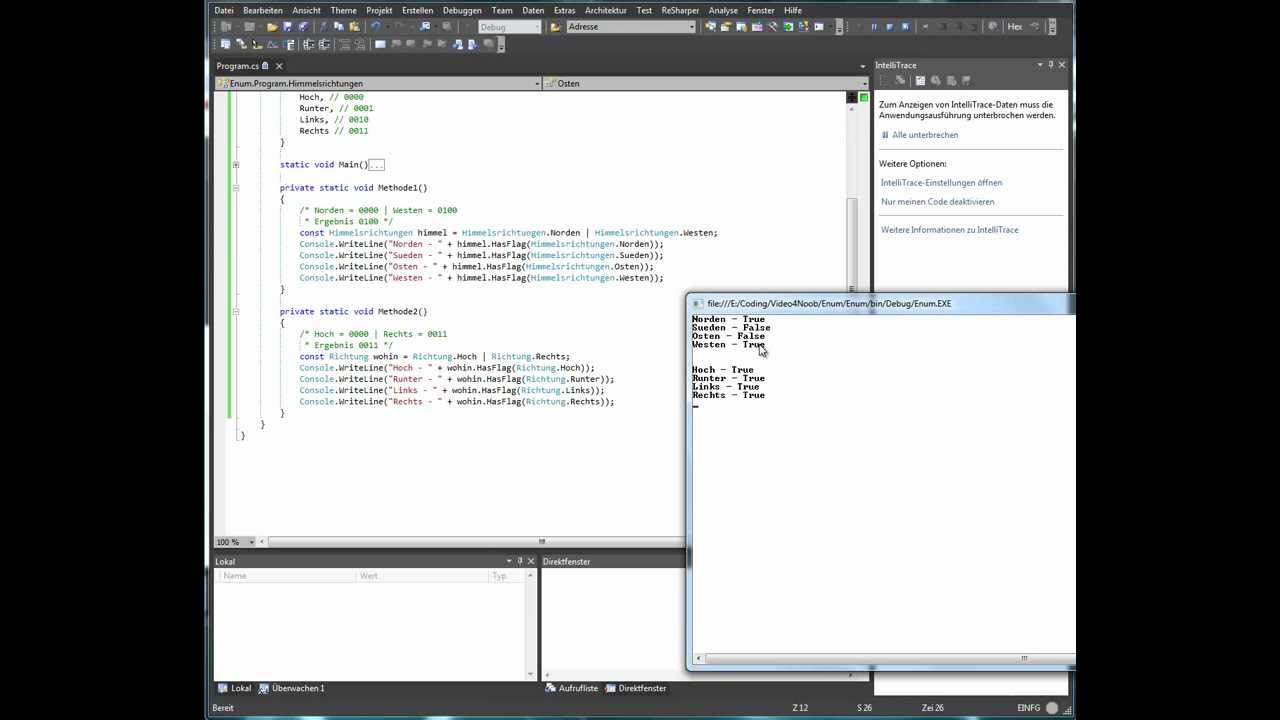Click the Name column header in Lokal

286,576
